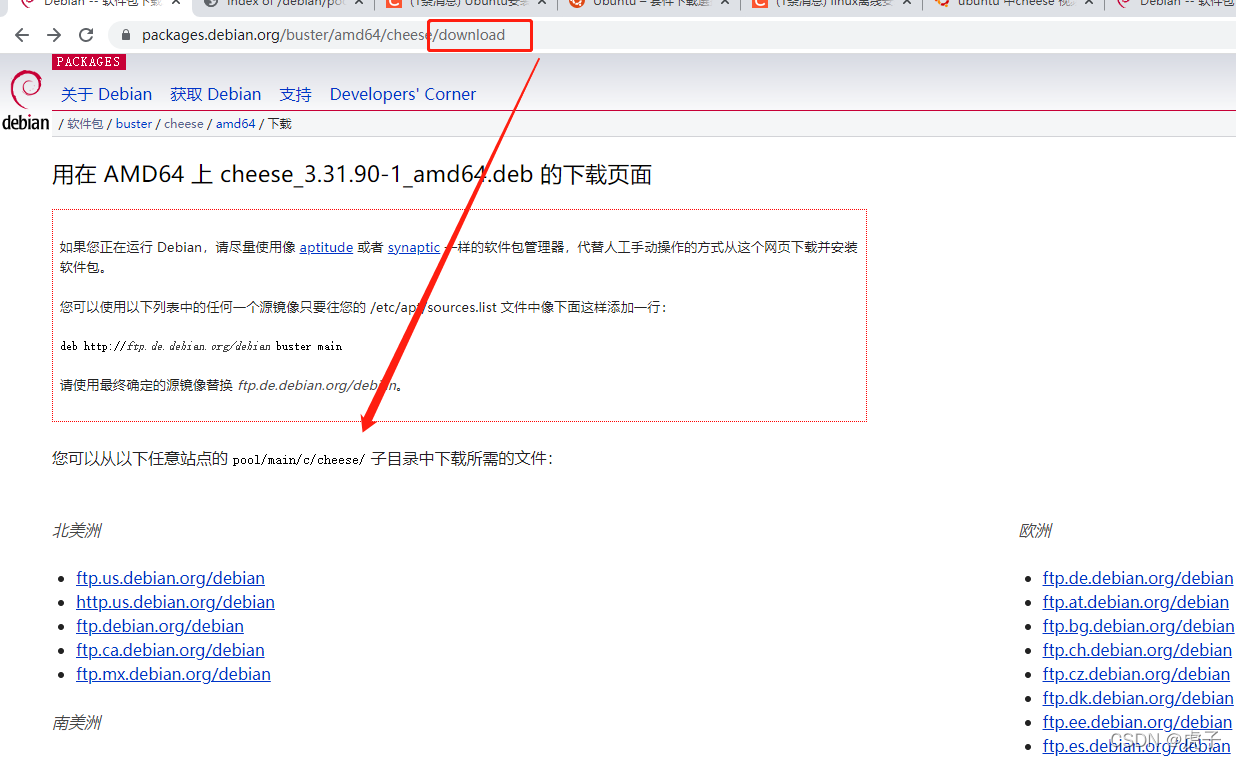Open the ftp.bg.debian.org/debian mirror link
1236x759 pixels.
tap(1139, 626)
